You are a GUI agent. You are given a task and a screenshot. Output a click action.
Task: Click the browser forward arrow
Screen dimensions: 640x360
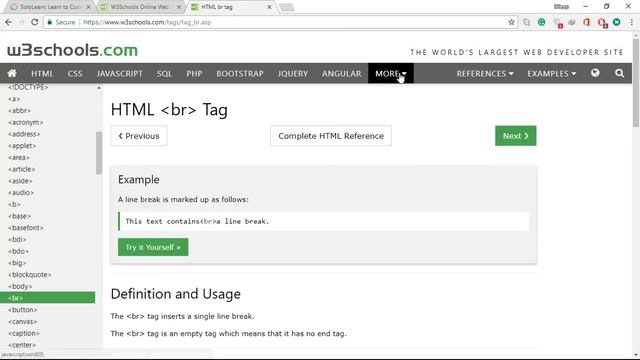click(x=22, y=22)
